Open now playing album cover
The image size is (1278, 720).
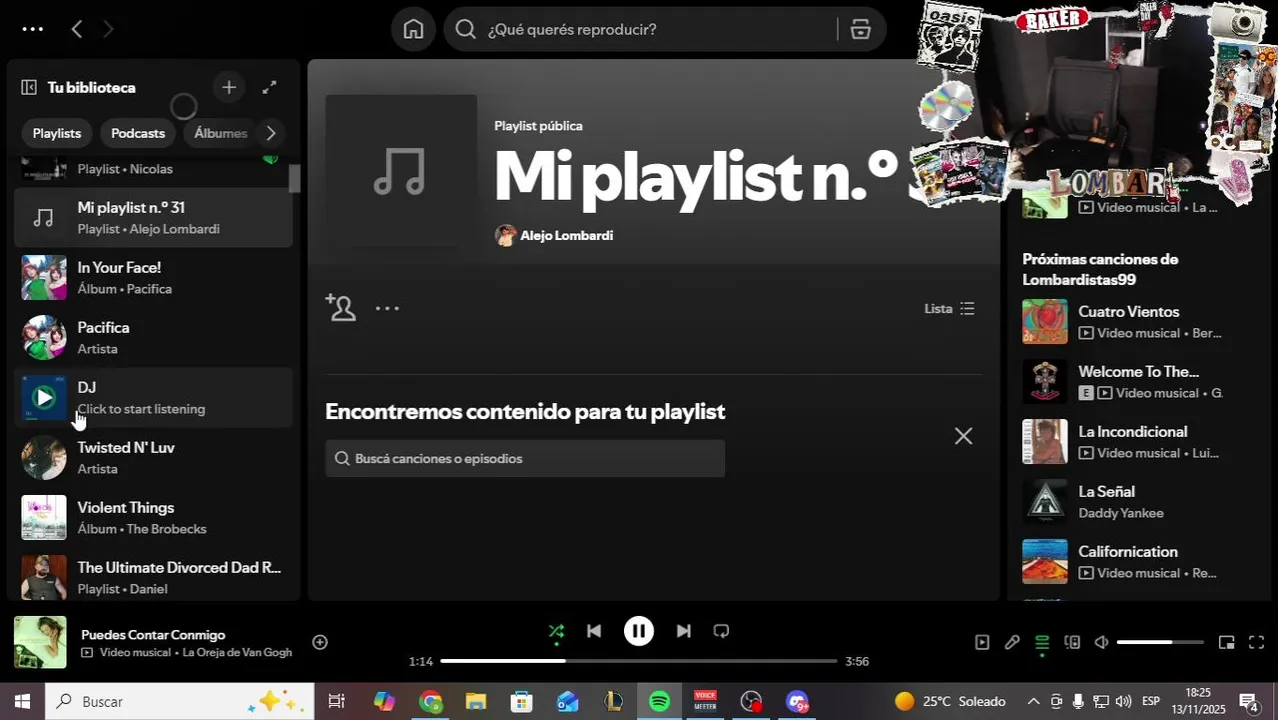(40, 642)
